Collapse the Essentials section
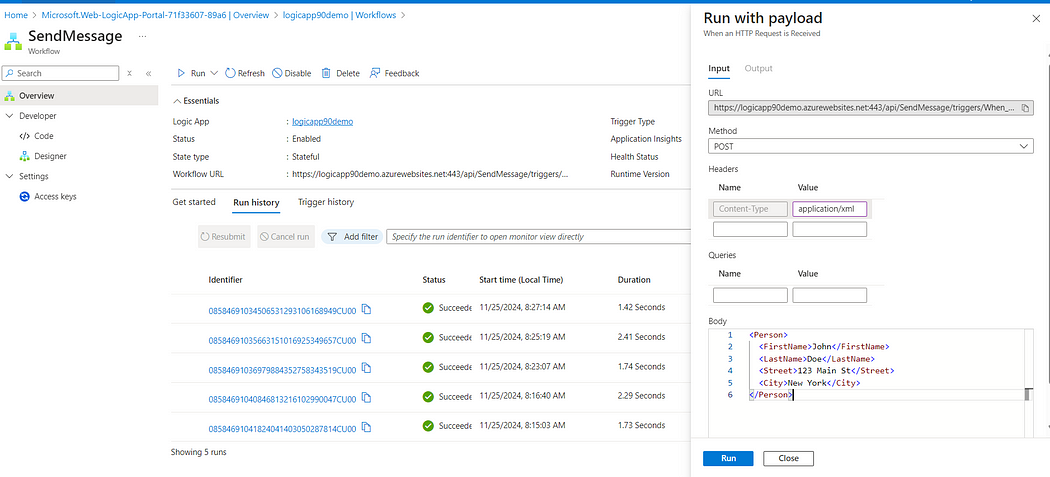This screenshot has height=477, width=1050. pos(177,101)
